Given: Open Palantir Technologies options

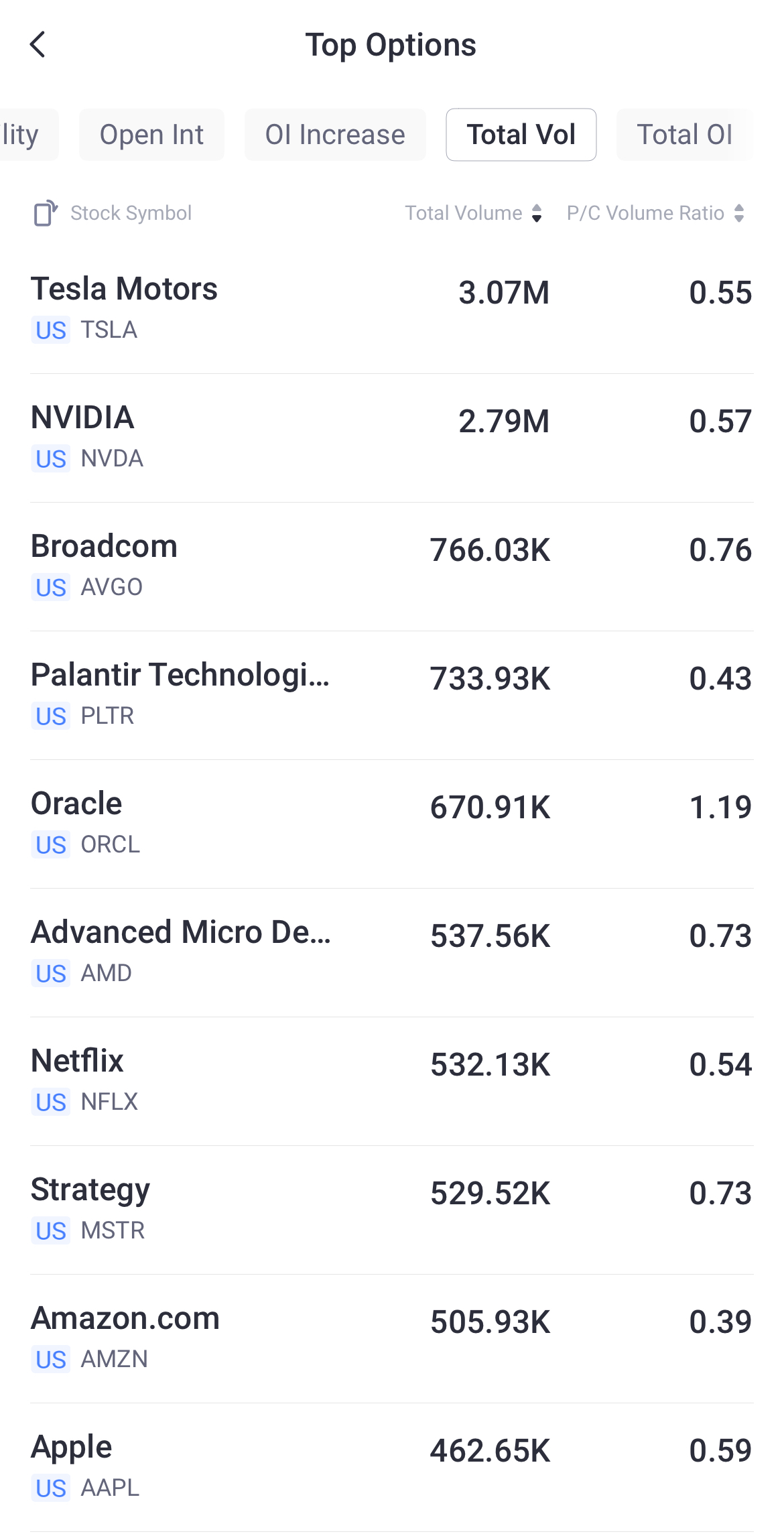Looking at the screenshot, I should pos(392,694).
